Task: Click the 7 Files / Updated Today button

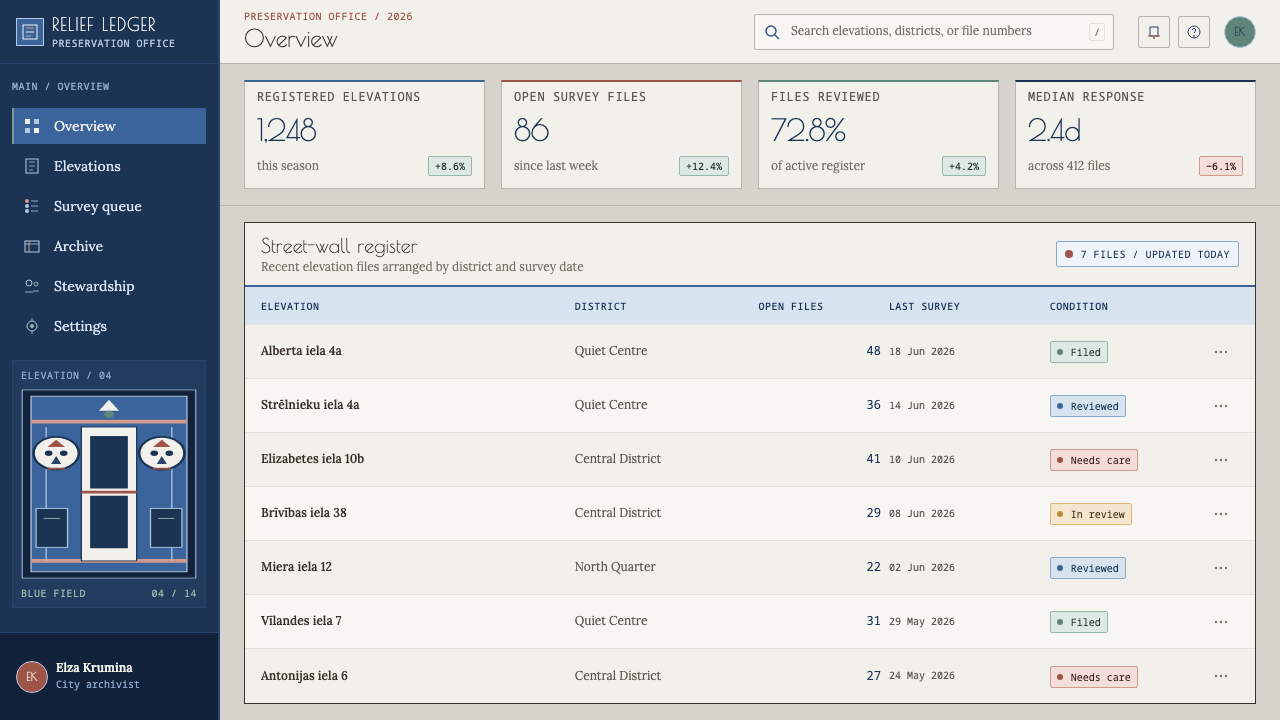Action: [x=1147, y=254]
